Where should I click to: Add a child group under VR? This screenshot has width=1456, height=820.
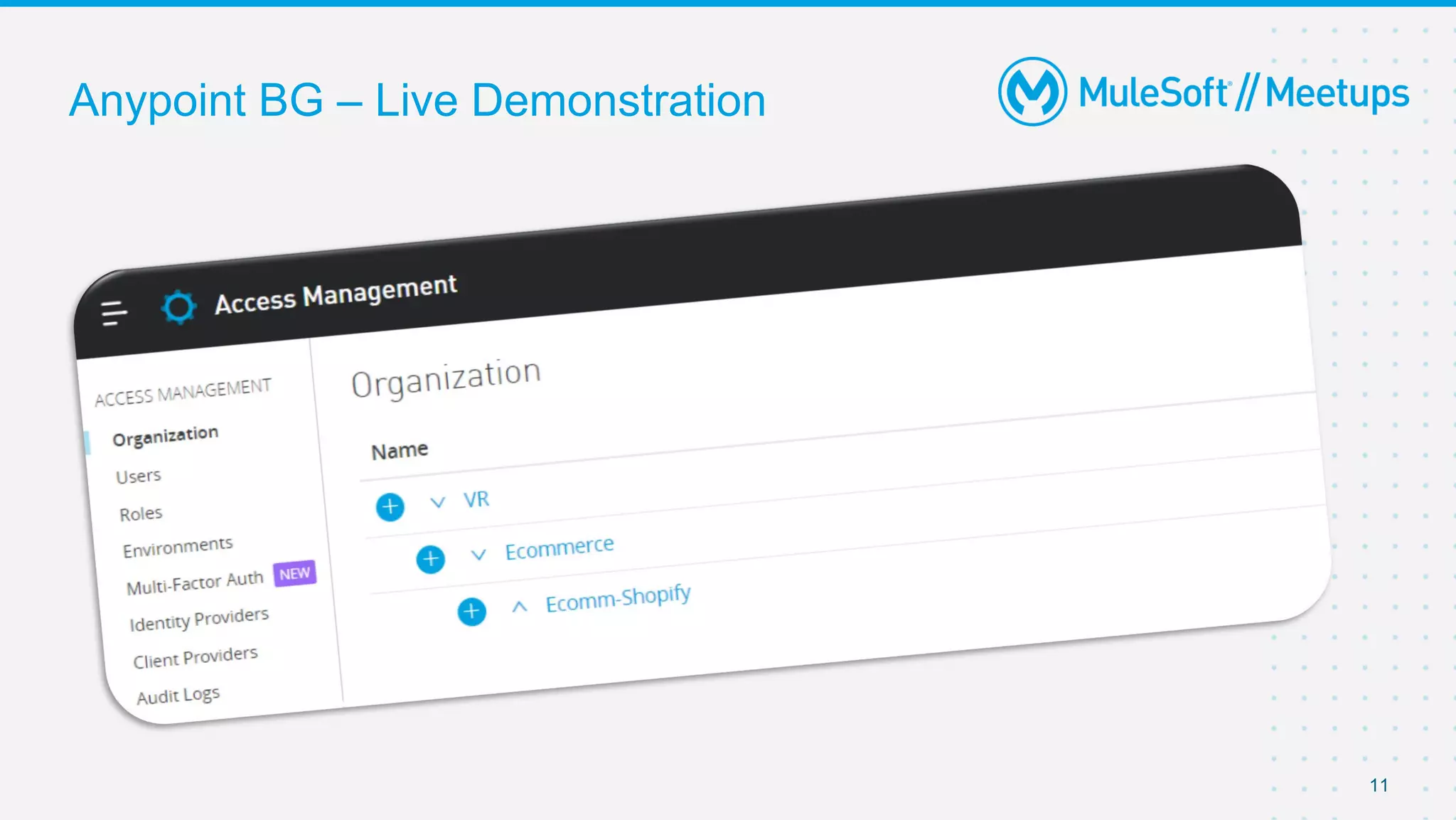[390, 507]
